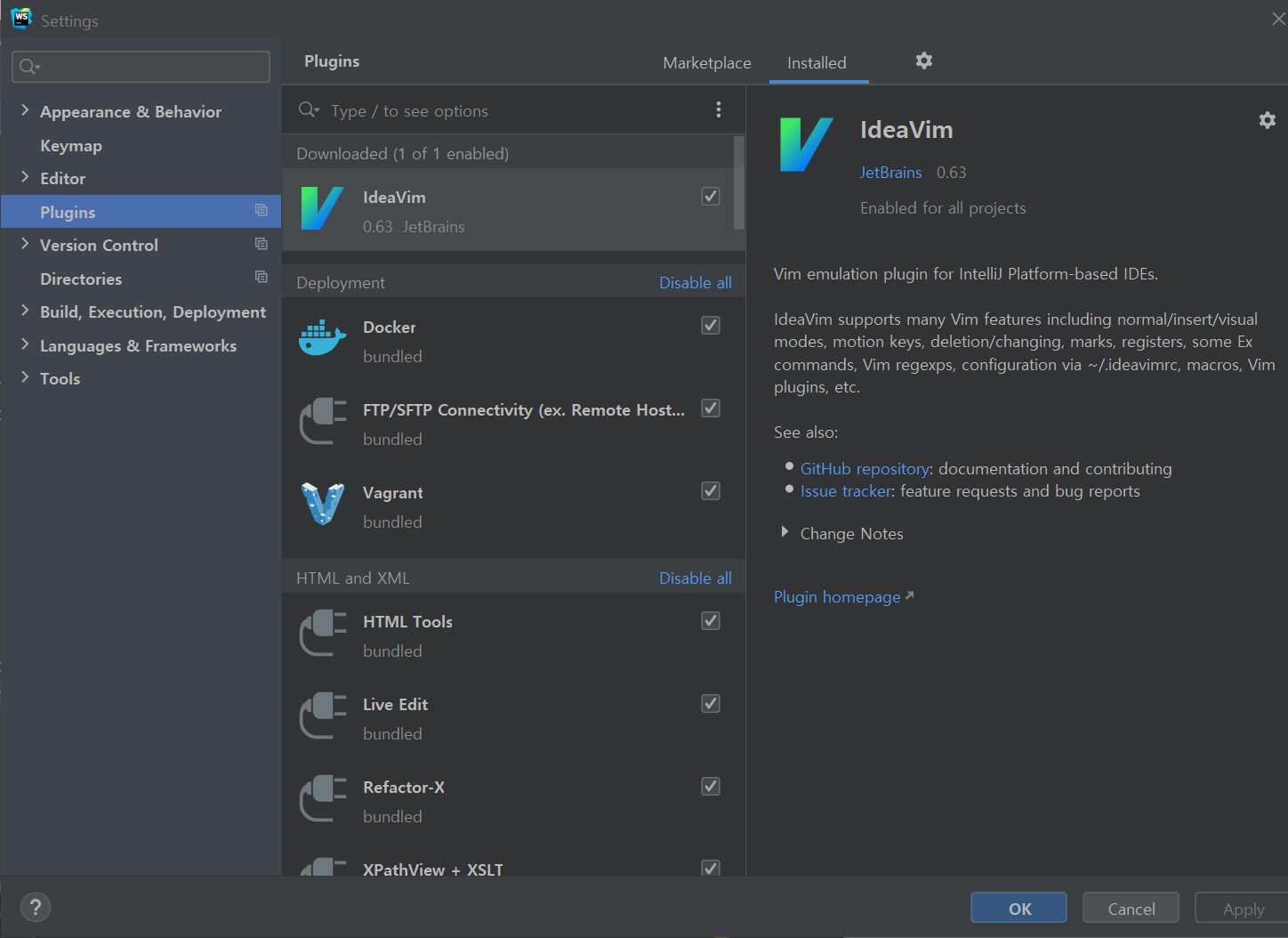Click the external link arrow after Plugin homepage
The height and width of the screenshot is (938, 1288).
coord(909,595)
